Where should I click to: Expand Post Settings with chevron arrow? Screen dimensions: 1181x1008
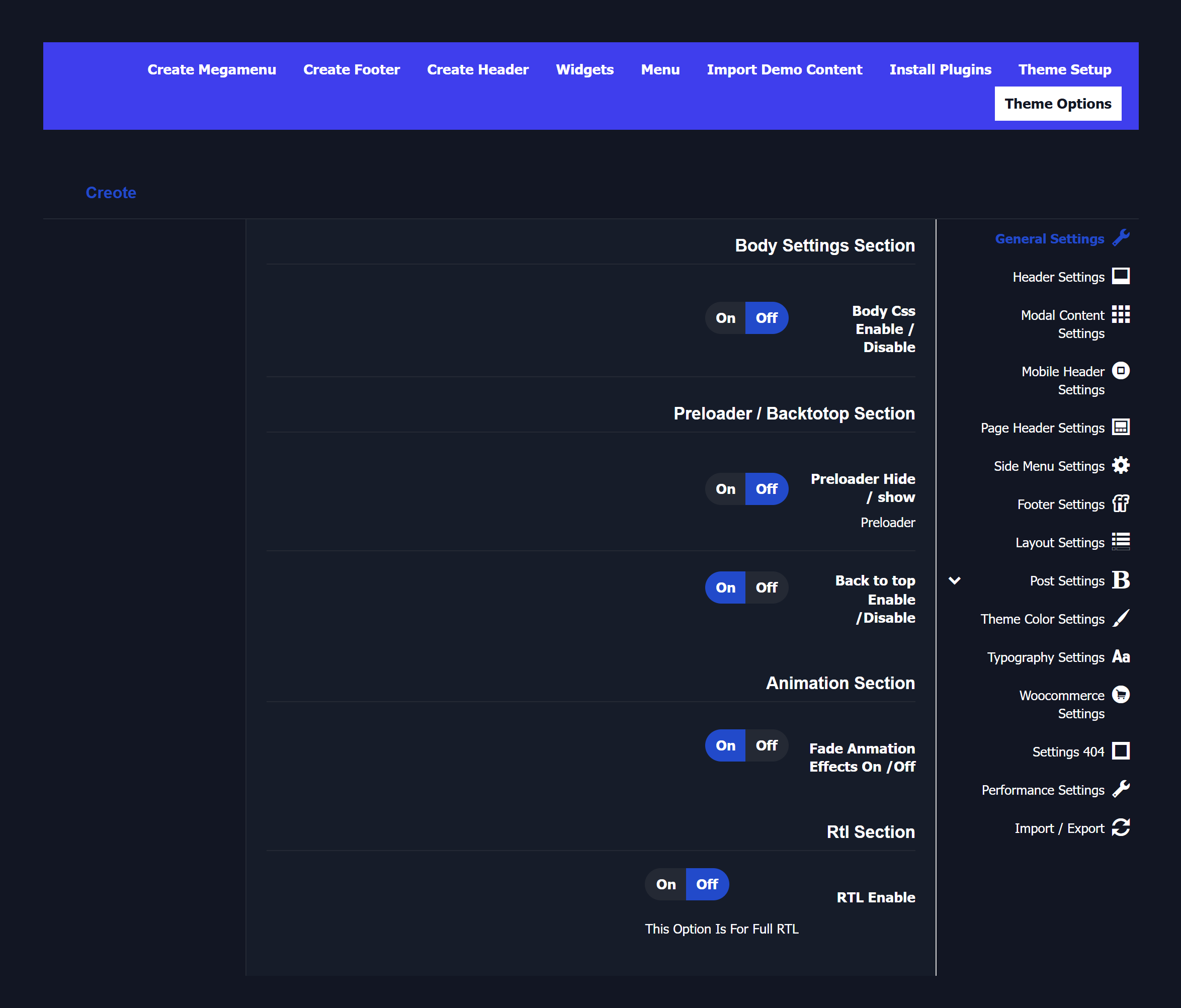point(955,580)
